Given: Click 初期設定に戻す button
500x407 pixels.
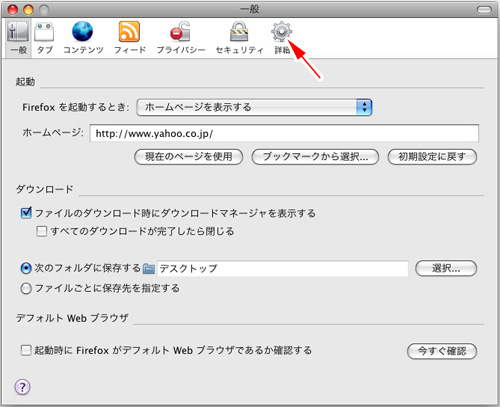Looking at the screenshot, I should click(432, 157).
